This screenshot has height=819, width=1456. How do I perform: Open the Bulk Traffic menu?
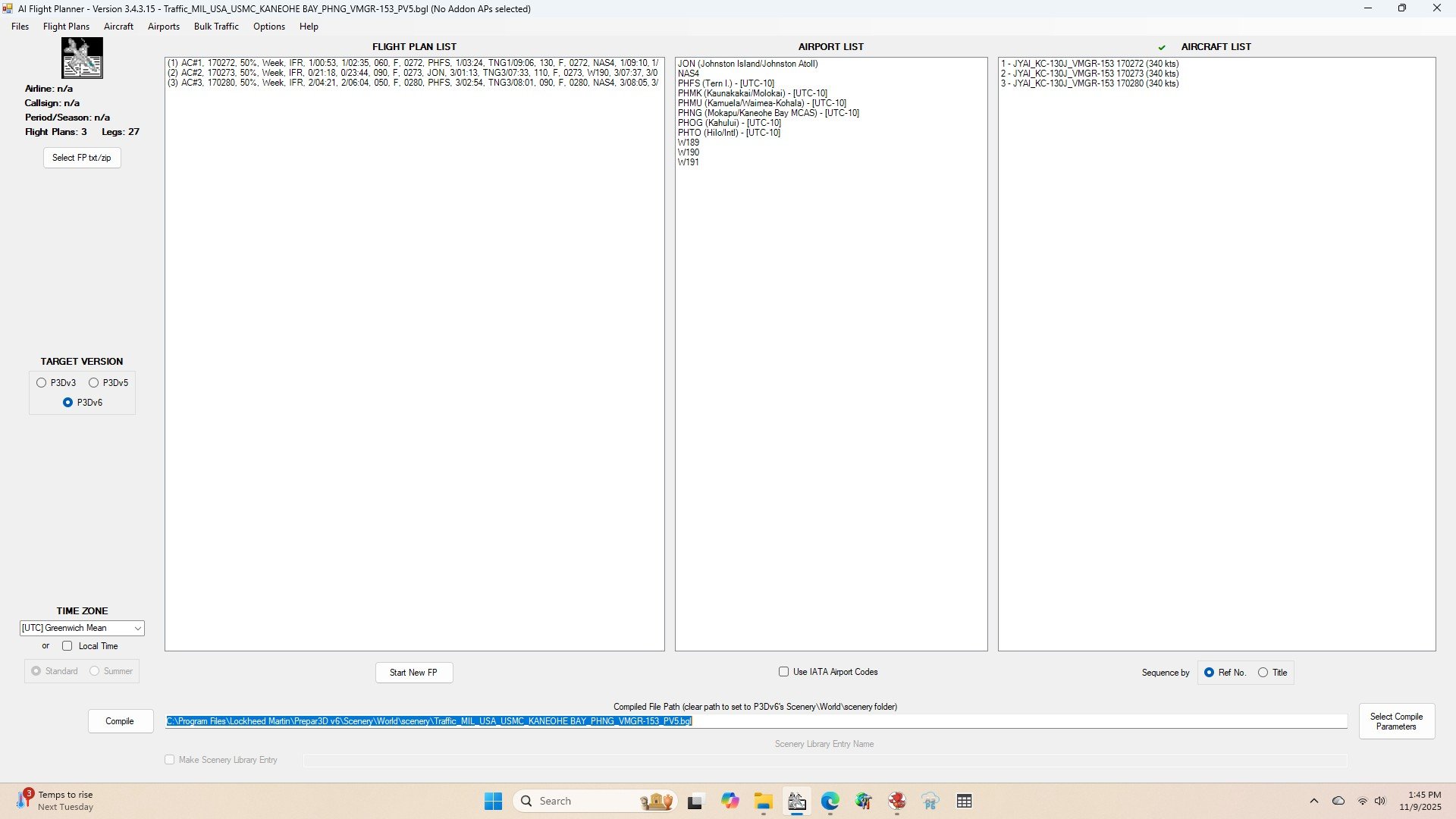(x=216, y=27)
